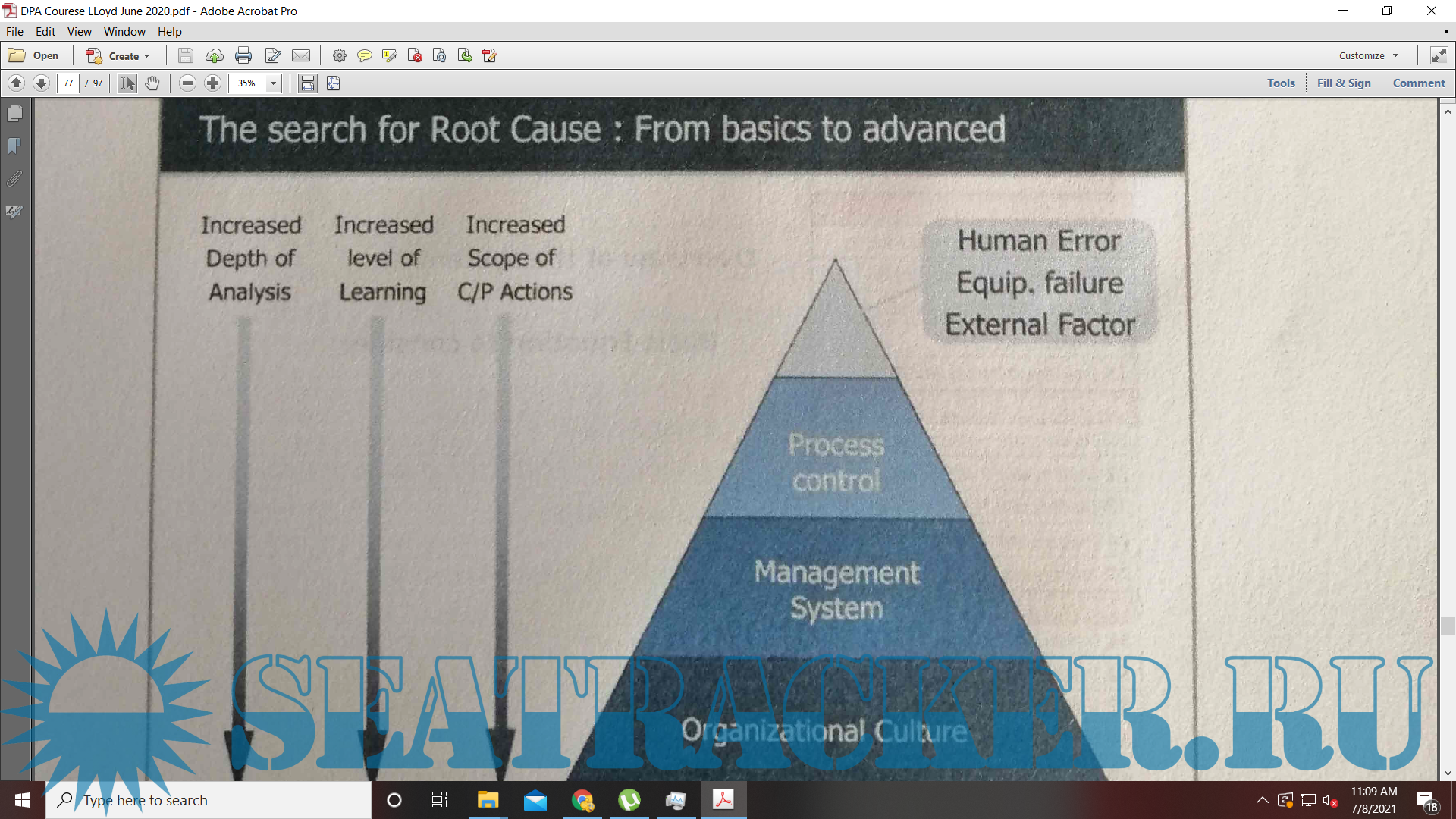Image resolution: width=1456 pixels, height=819 pixels.
Task: Select the Hand pan tool
Action: (x=152, y=83)
